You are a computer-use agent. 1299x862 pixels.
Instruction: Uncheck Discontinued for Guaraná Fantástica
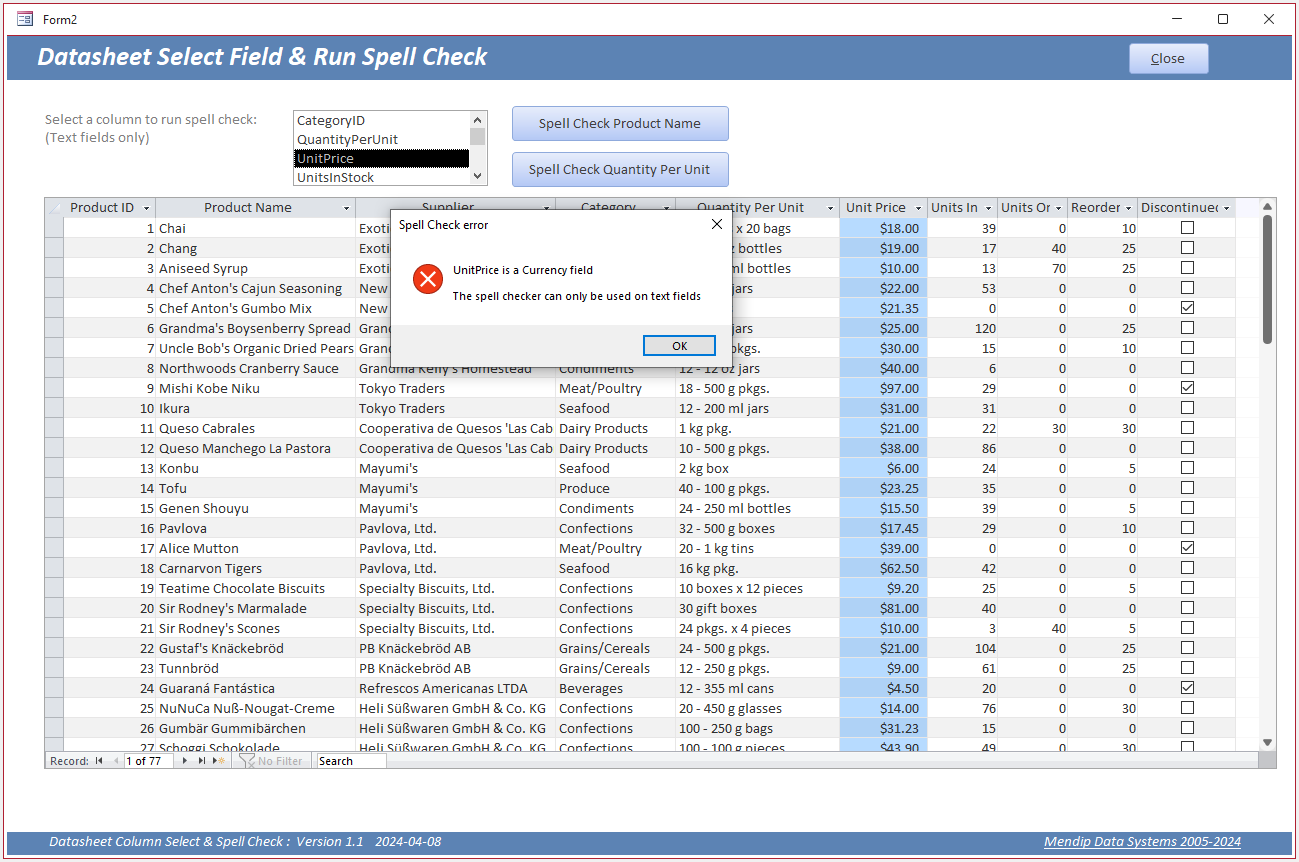pos(1187,688)
